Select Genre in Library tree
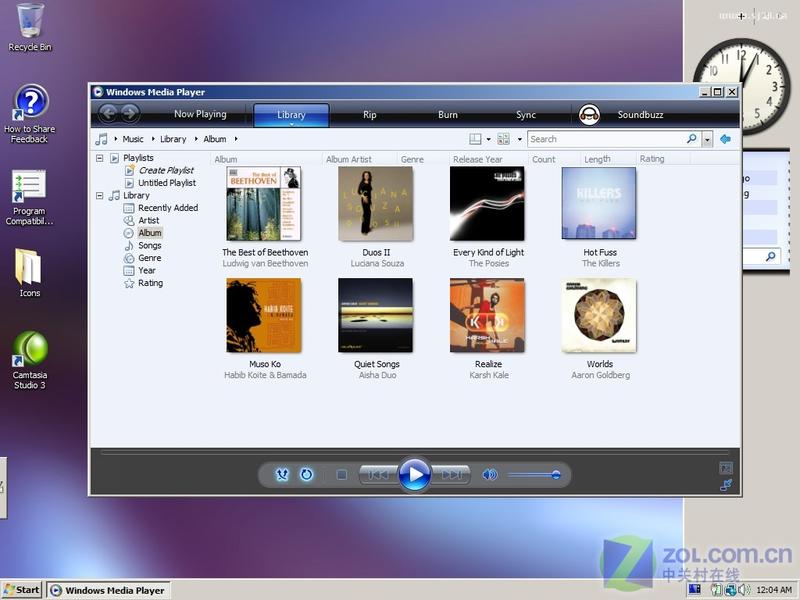The height and width of the screenshot is (600, 800). [149, 258]
